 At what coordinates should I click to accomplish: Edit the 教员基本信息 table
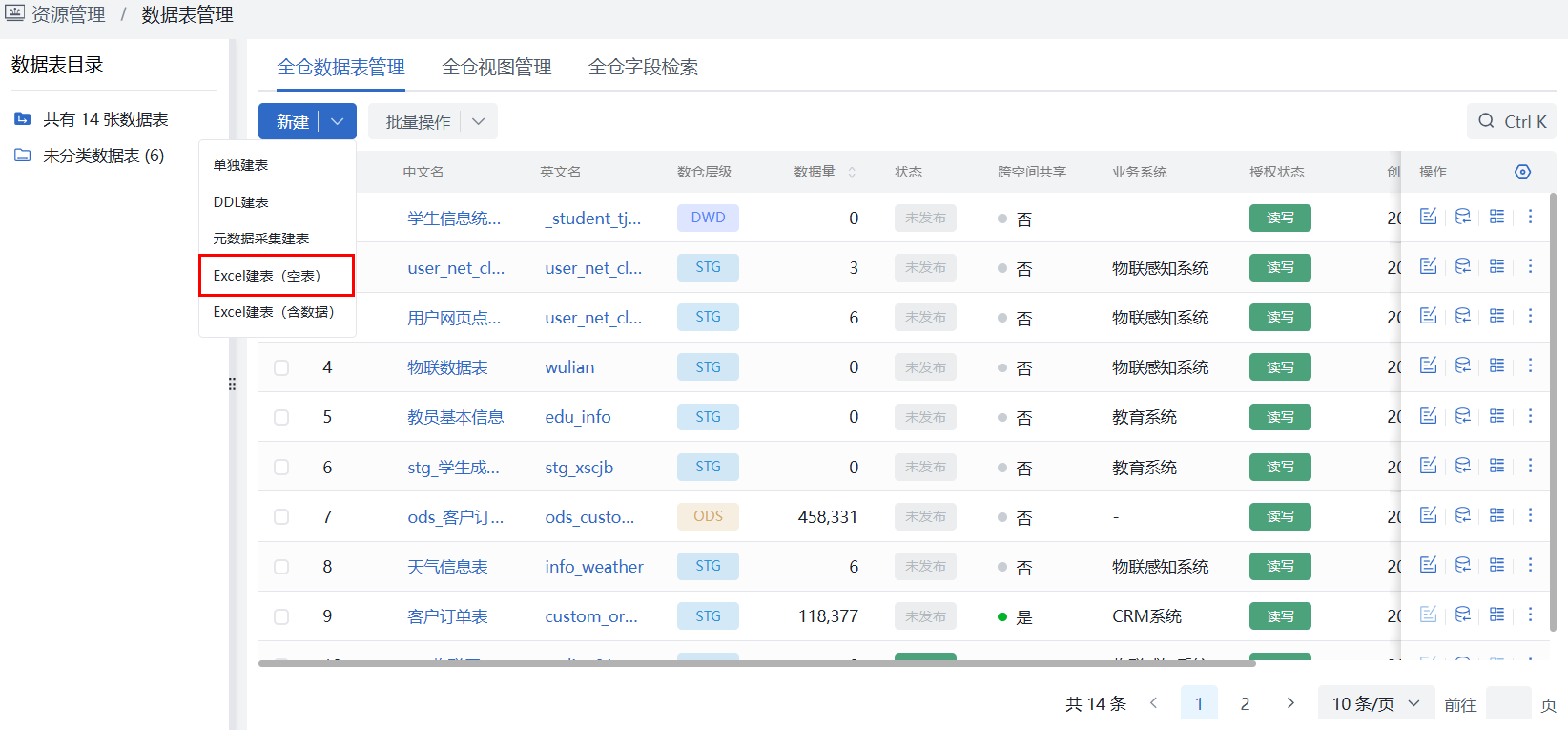click(x=1428, y=416)
